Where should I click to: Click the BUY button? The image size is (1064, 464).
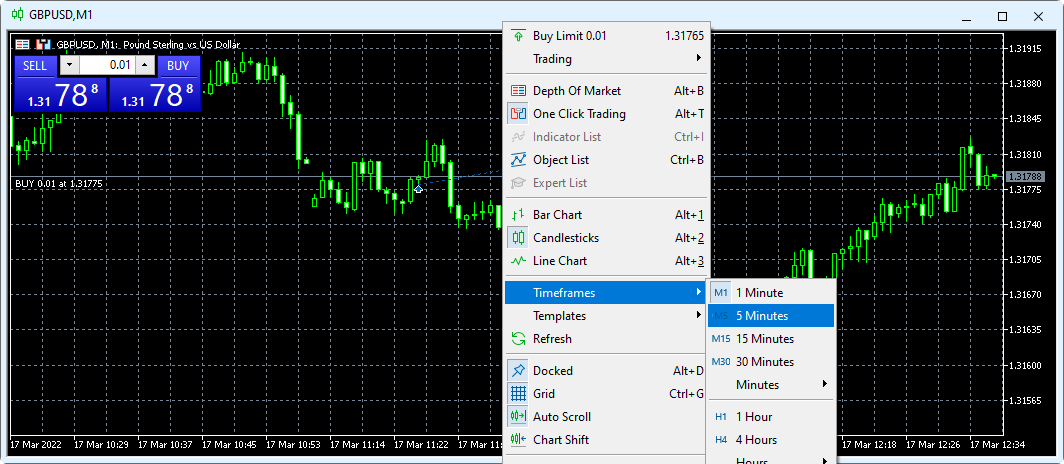(x=178, y=66)
